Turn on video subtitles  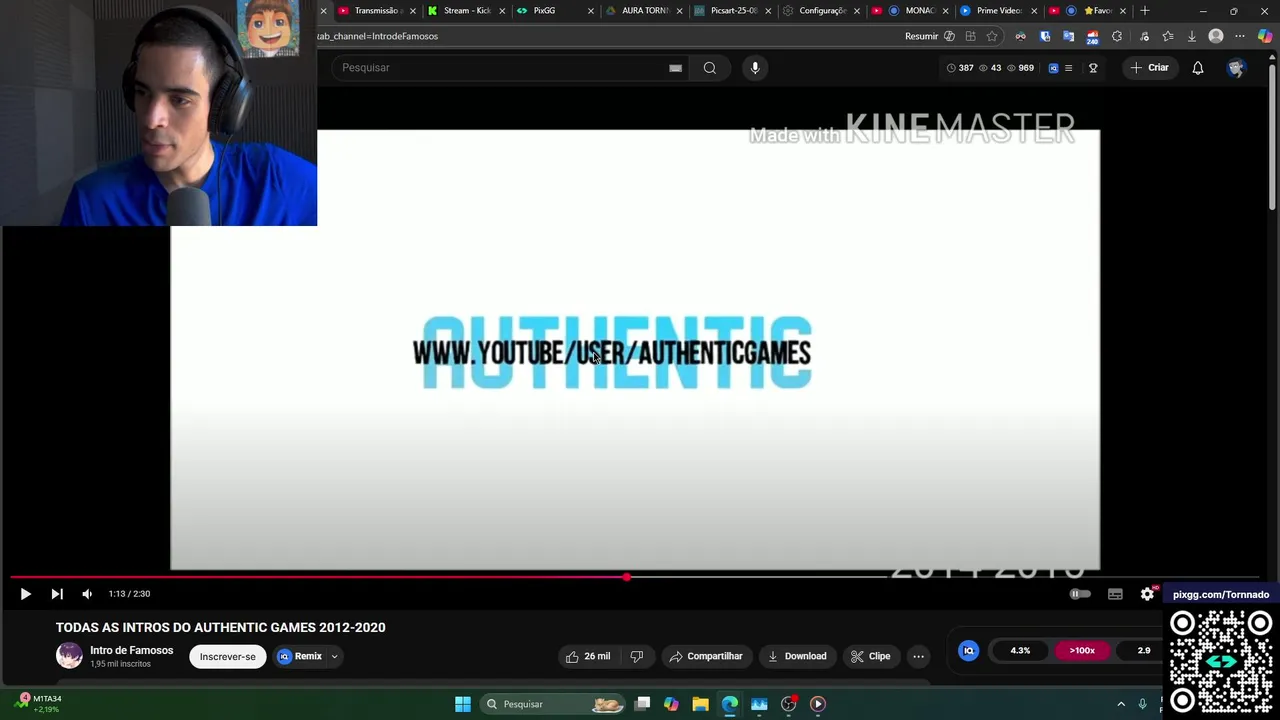1115,594
